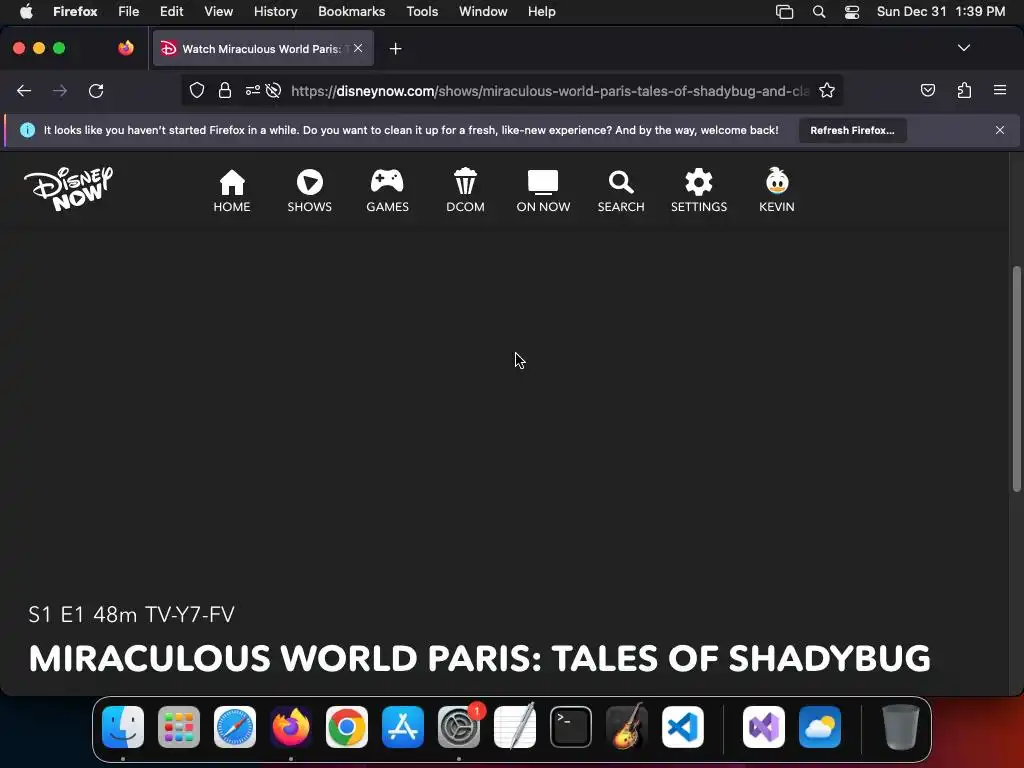Open Control Center in menu bar
Screen dimensions: 1024x768
click(852, 12)
